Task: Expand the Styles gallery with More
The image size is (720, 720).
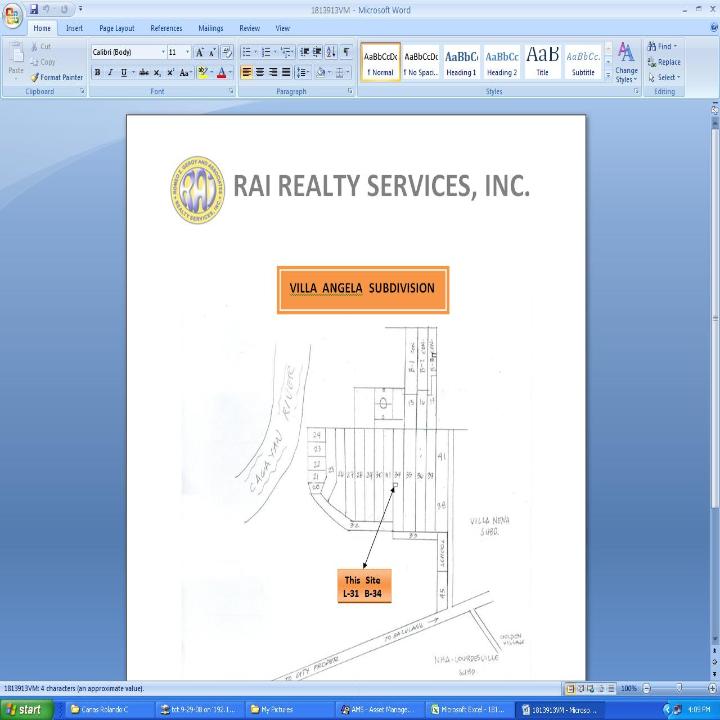Action: point(608,75)
